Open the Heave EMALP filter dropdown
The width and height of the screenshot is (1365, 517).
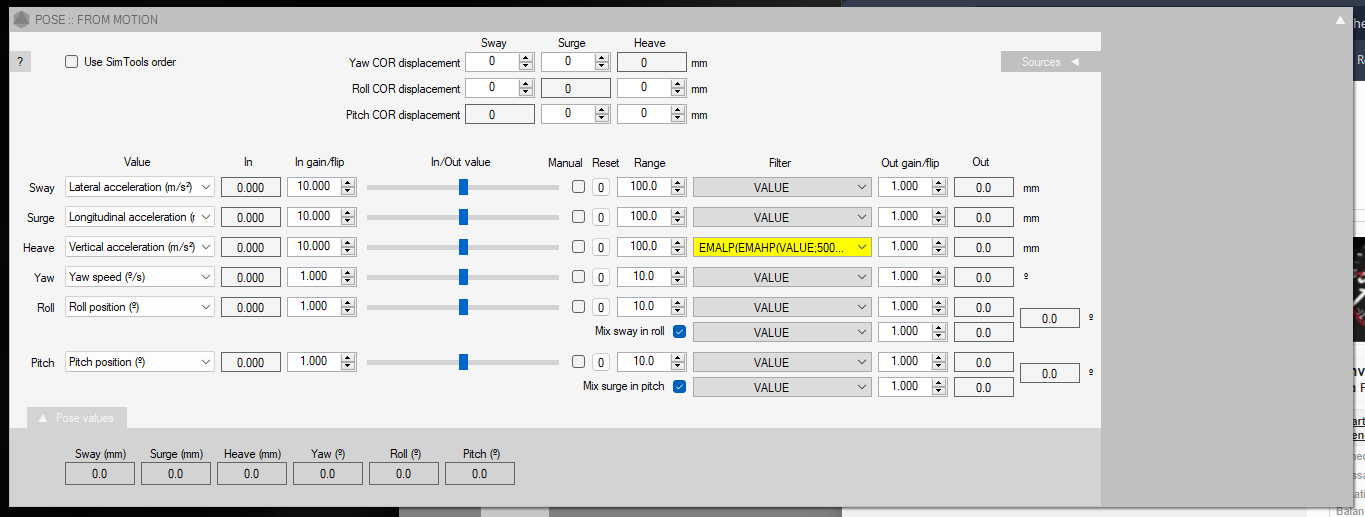782,247
